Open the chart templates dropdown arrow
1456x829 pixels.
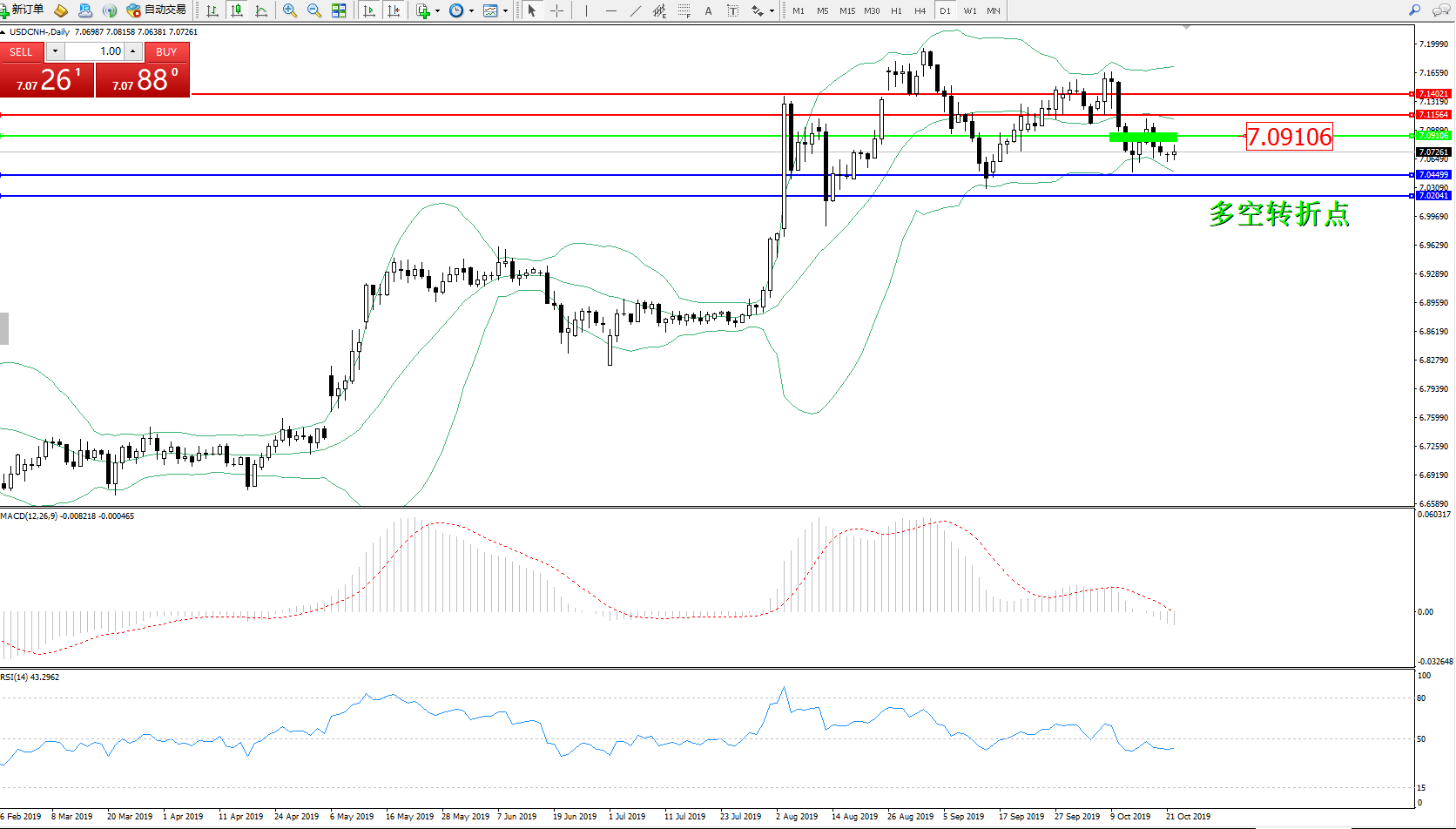(x=505, y=11)
